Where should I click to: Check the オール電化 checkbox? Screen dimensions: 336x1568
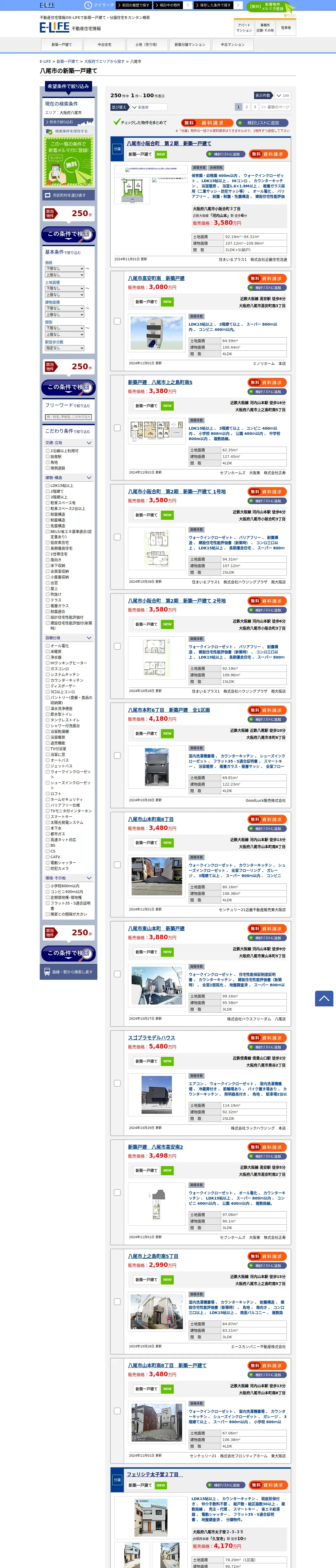coord(48,646)
